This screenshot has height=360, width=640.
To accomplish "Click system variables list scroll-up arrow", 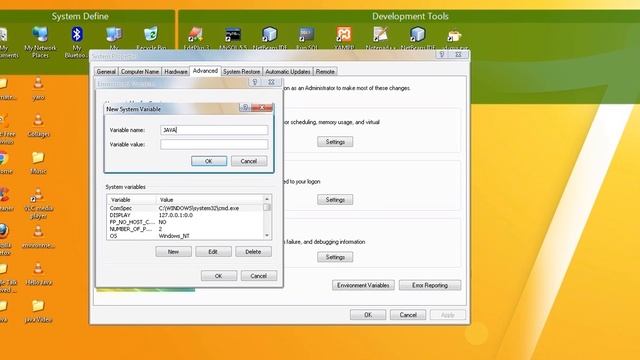I will (267, 199).
